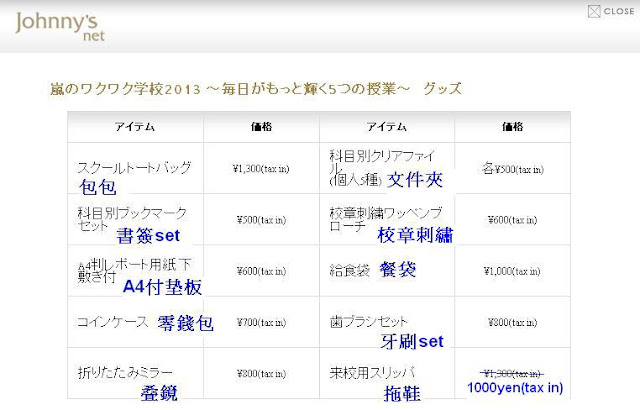The height and width of the screenshot is (410, 640).
Task: Click the 1000yen(tax in) corrected price
Action: click(515, 388)
